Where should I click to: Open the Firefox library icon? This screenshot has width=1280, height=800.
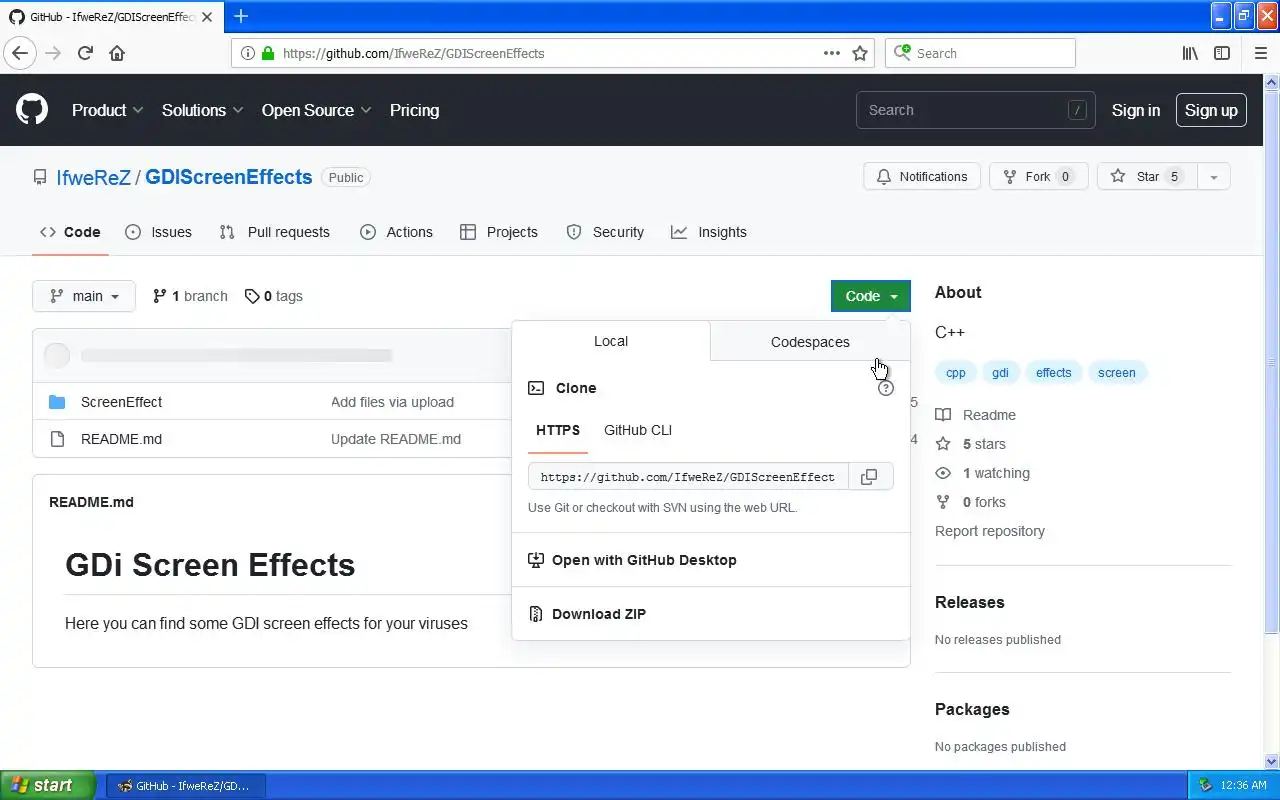[x=1190, y=53]
